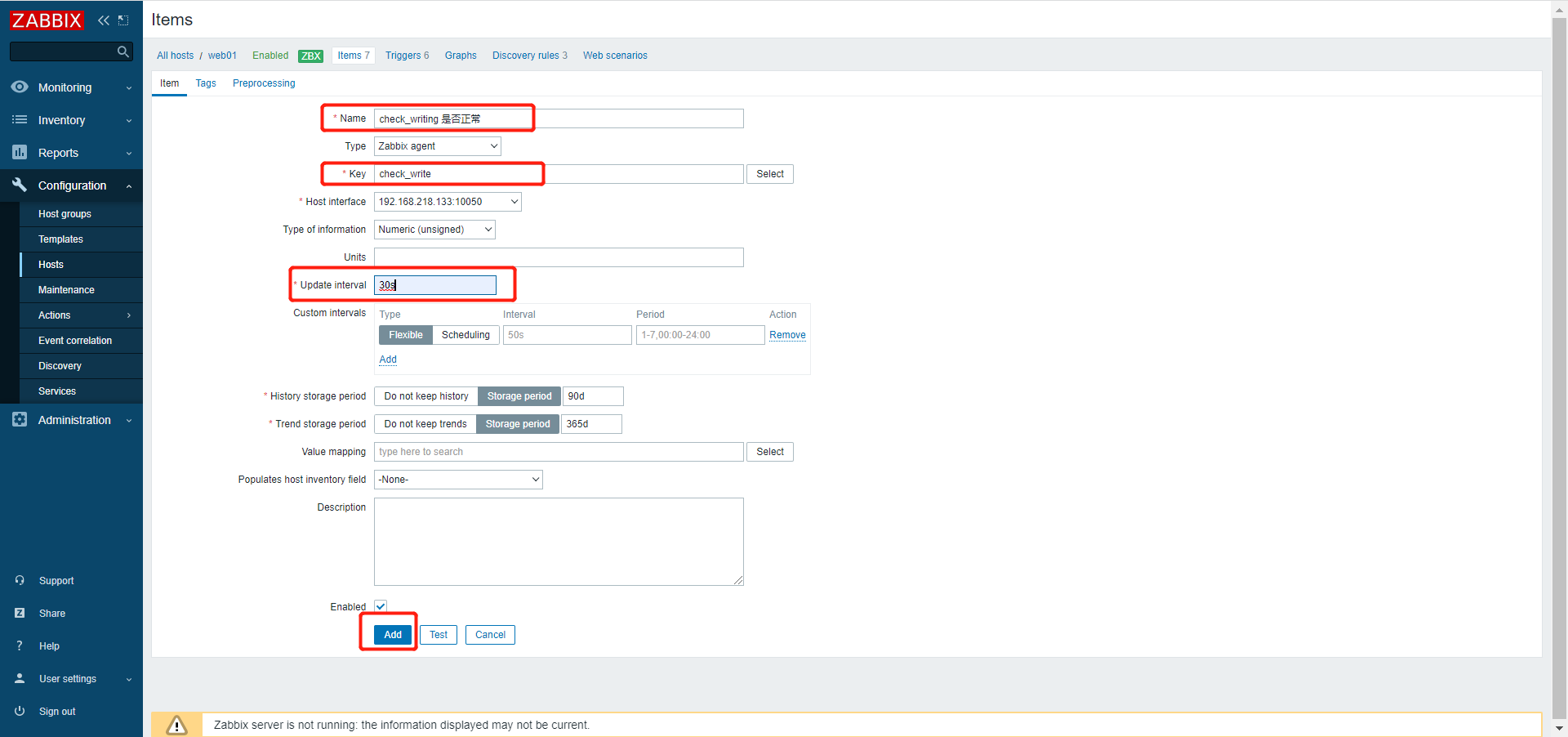Screen dimensions: 1568x737
Task: Click the Administration gear icon
Action: [x=20, y=419]
